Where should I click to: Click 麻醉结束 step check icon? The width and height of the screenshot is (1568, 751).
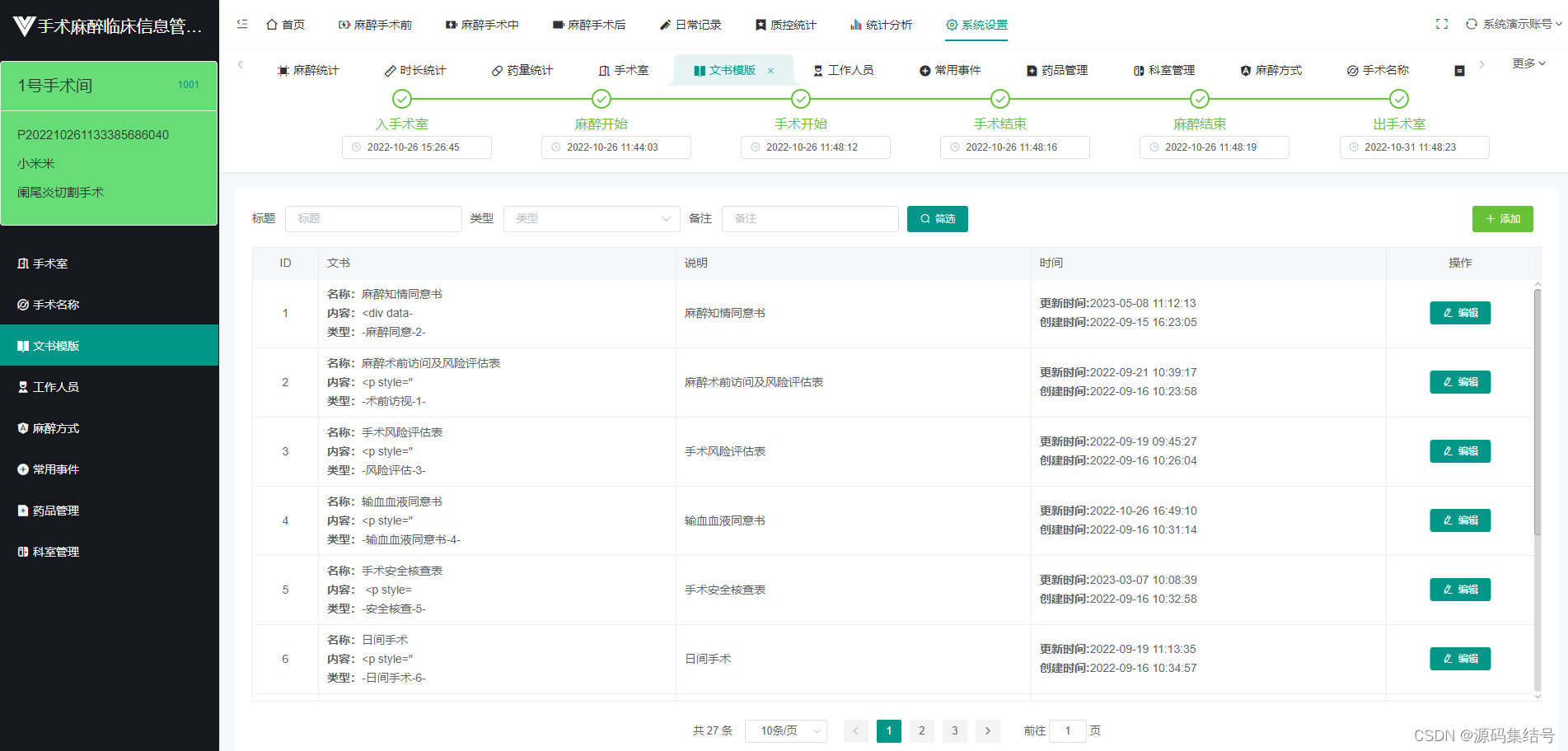1200,99
